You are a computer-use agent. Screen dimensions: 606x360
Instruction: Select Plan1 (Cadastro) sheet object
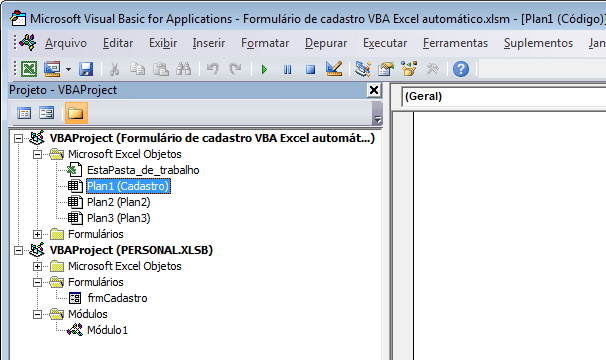[128, 186]
